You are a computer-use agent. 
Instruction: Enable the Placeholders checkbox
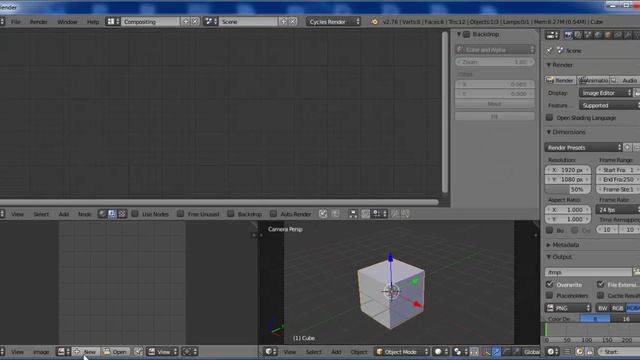pos(549,295)
